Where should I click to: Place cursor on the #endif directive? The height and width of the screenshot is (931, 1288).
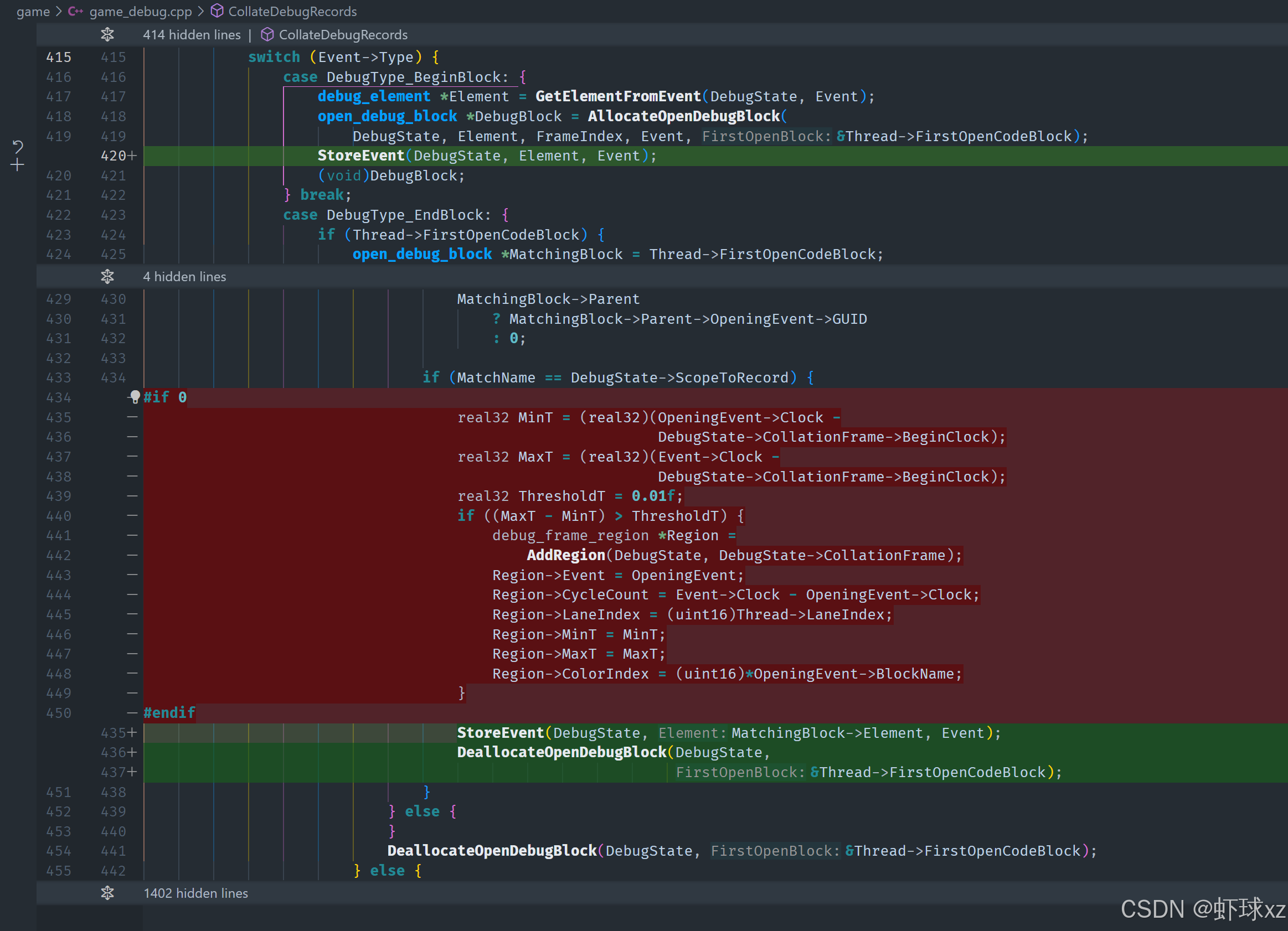[169, 713]
